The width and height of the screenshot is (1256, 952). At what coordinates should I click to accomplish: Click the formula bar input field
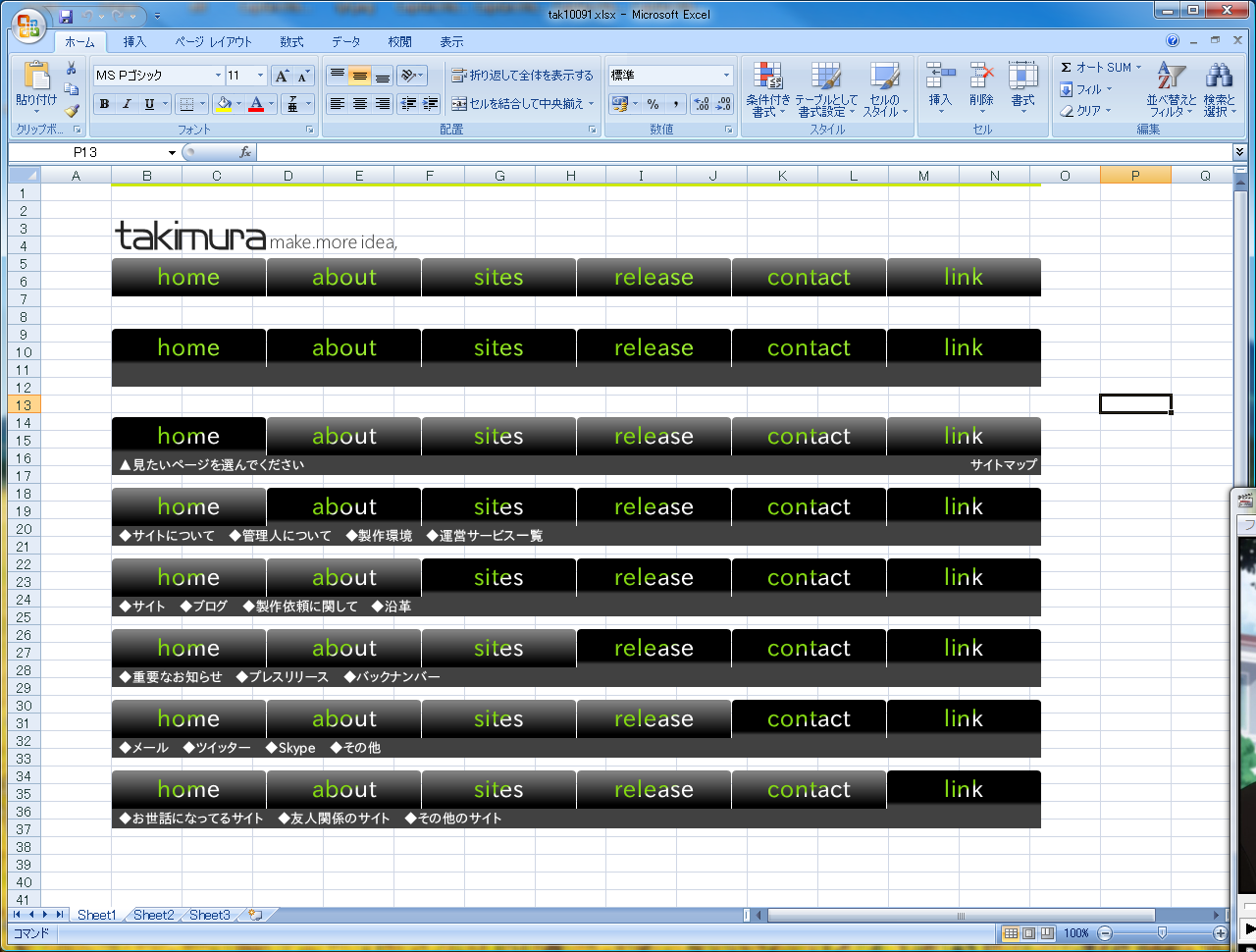(744, 152)
